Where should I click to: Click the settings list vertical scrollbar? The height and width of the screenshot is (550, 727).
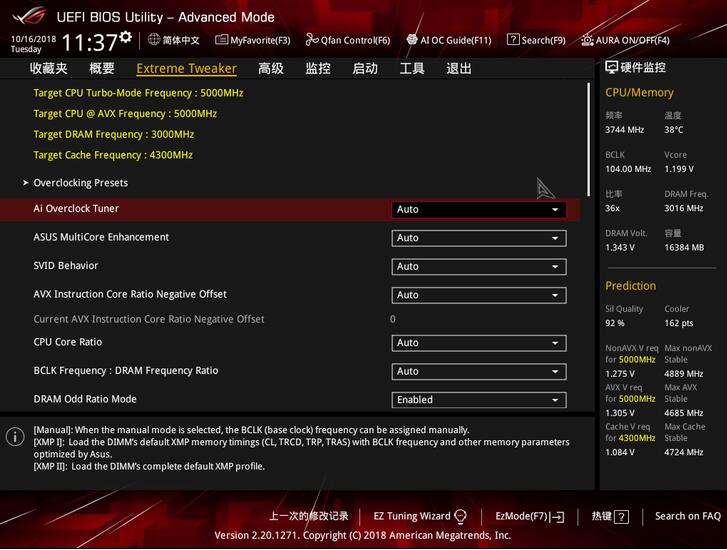click(589, 139)
